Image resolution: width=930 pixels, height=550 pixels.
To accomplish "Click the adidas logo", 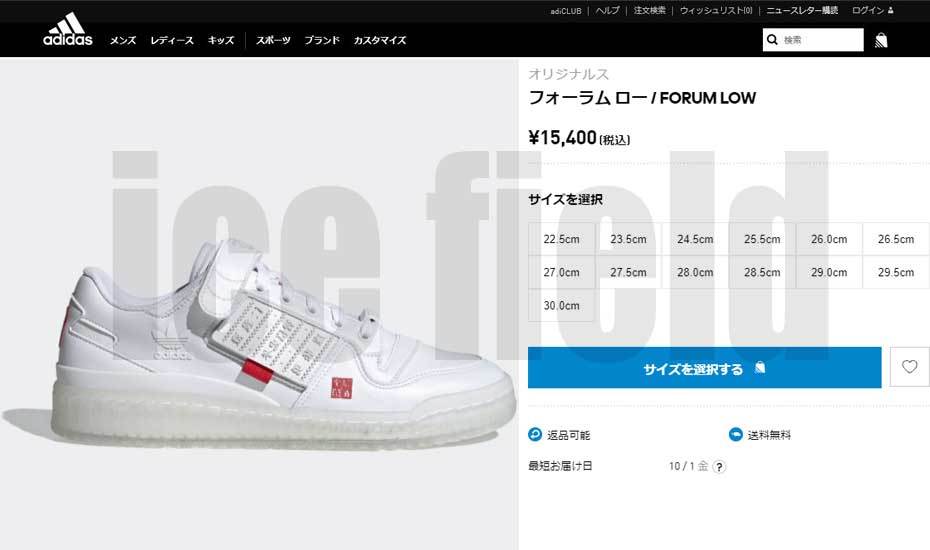I will tap(68, 30).
